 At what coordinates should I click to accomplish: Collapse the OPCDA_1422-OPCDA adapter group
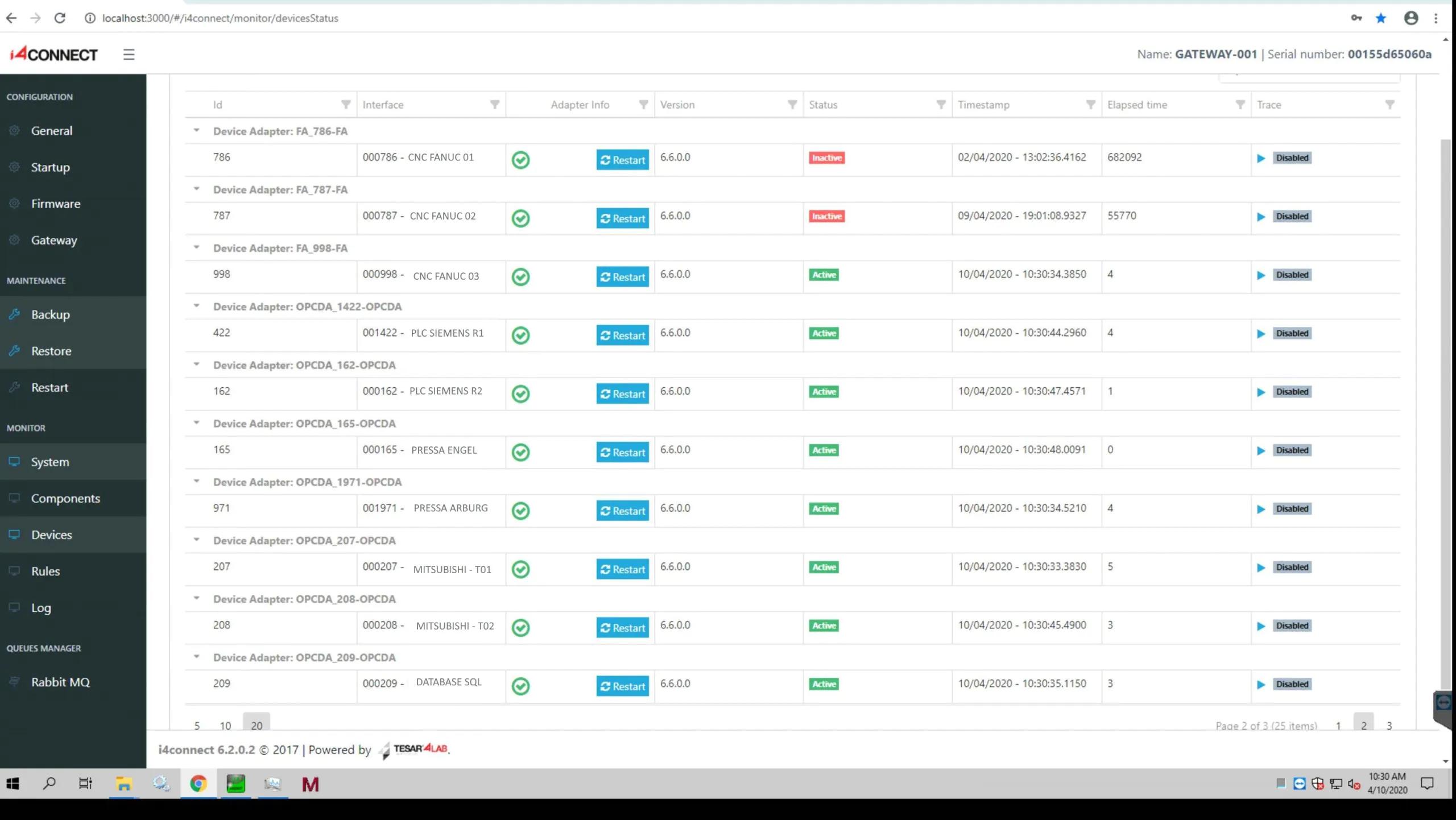click(196, 306)
